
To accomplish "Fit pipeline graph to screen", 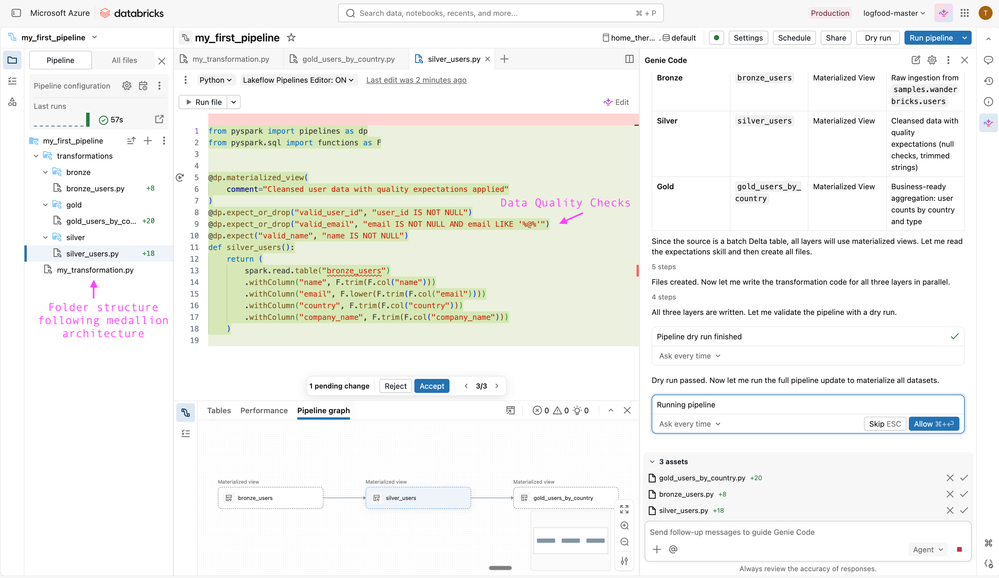I will [624, 509].
